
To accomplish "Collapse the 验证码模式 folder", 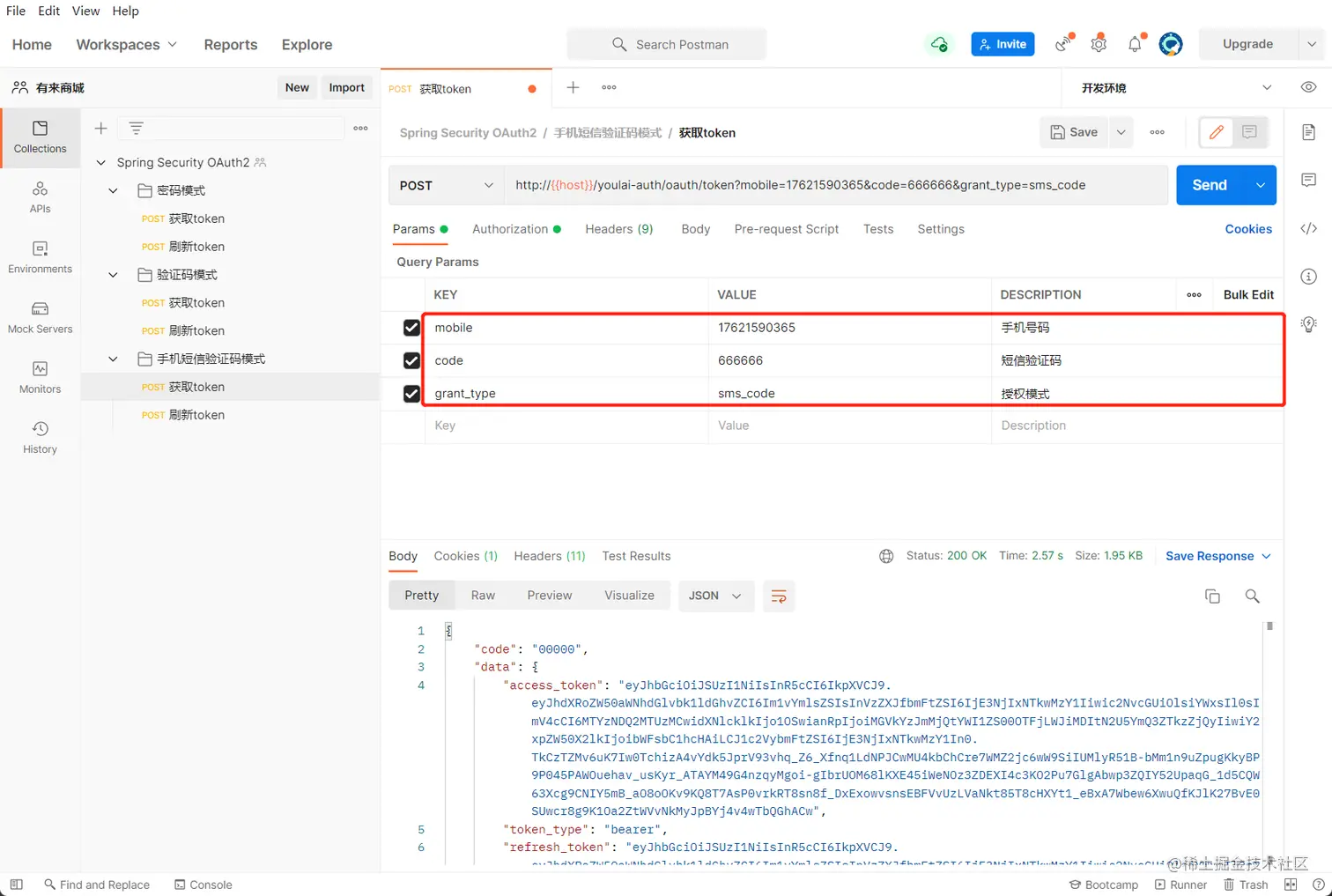I will coord(113,275).
